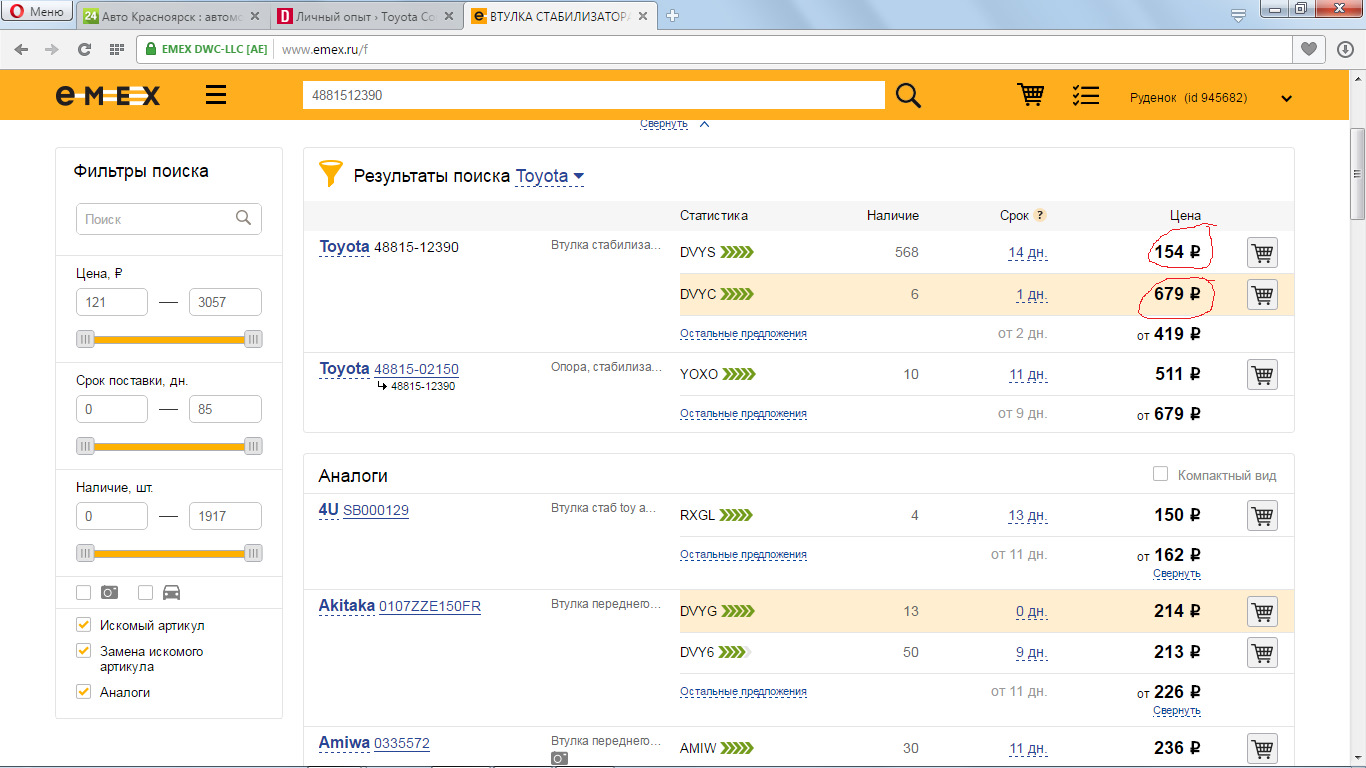
Task: Click the search magnifier icon in header
Action: click(x=908, y=95)
